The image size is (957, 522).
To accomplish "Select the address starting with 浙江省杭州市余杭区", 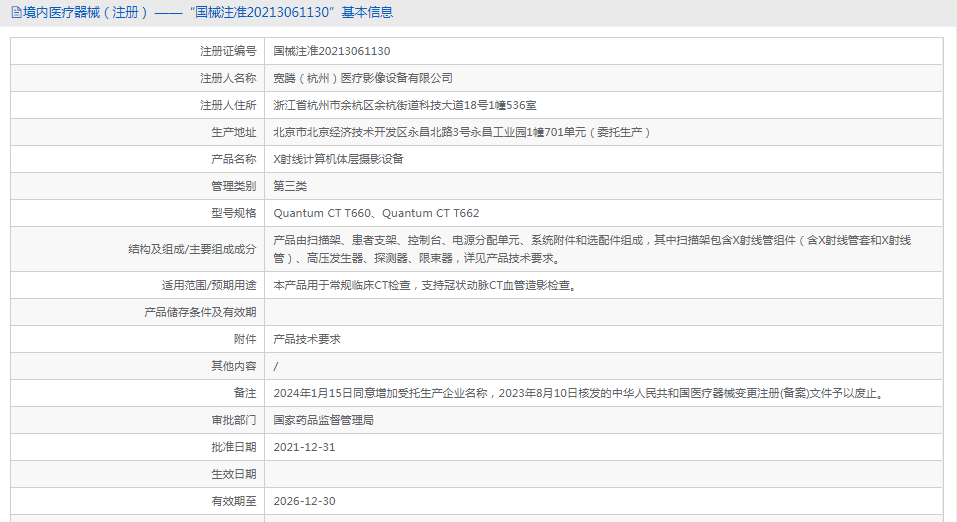I will click(x=405, y=105).
